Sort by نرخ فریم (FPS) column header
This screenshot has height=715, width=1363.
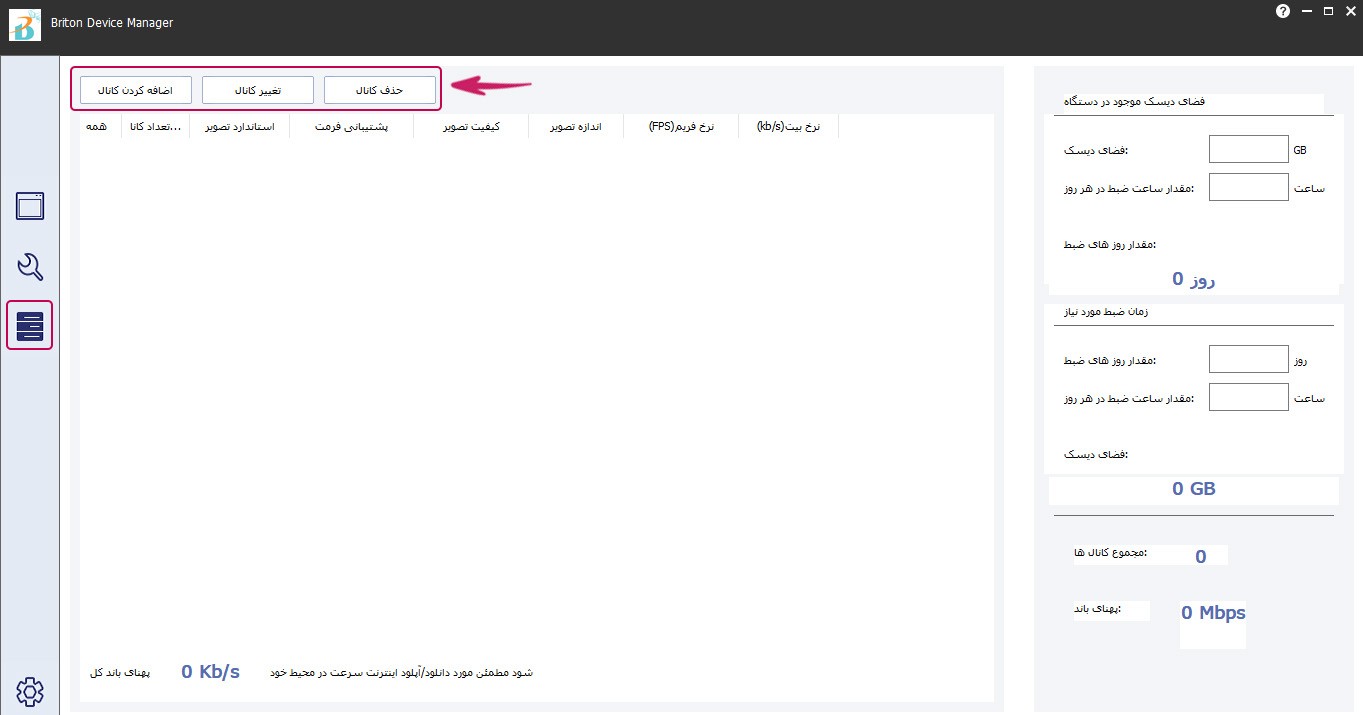(681, 127)
